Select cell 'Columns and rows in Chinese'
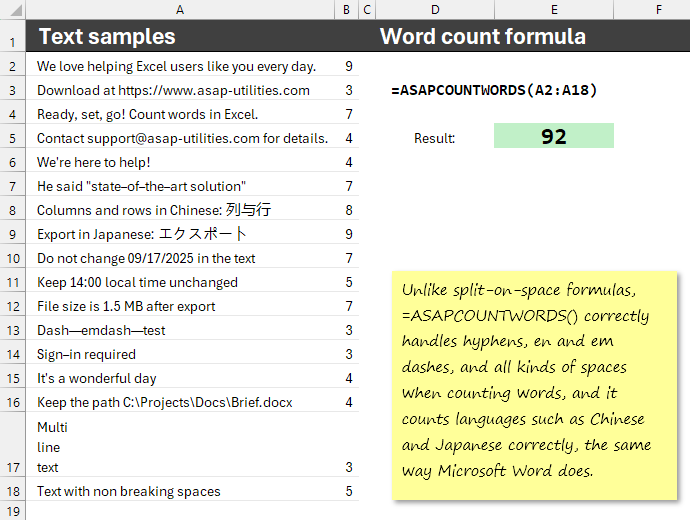 tap(180, 210)
